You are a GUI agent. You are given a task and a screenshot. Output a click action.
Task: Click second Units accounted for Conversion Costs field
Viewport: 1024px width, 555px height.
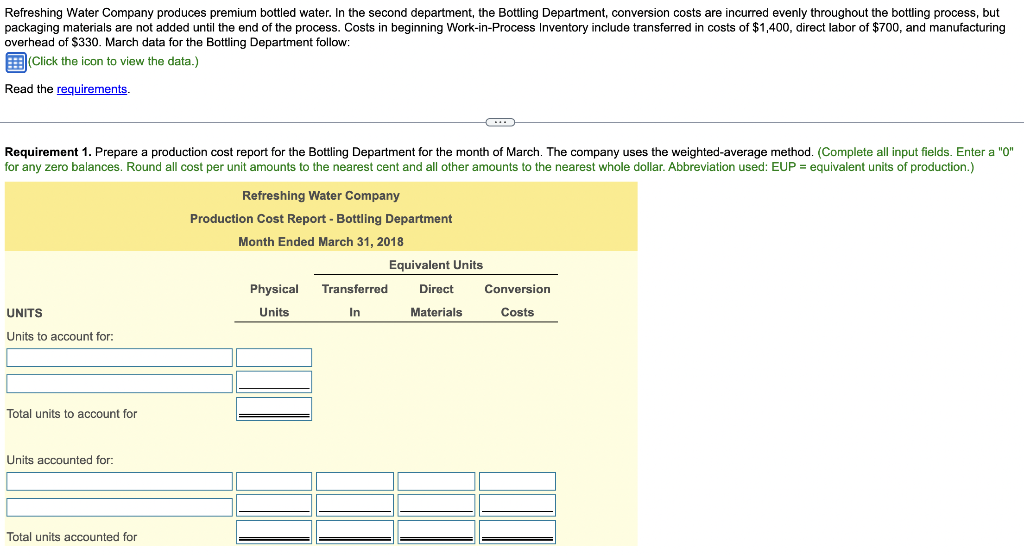[517, 505]
